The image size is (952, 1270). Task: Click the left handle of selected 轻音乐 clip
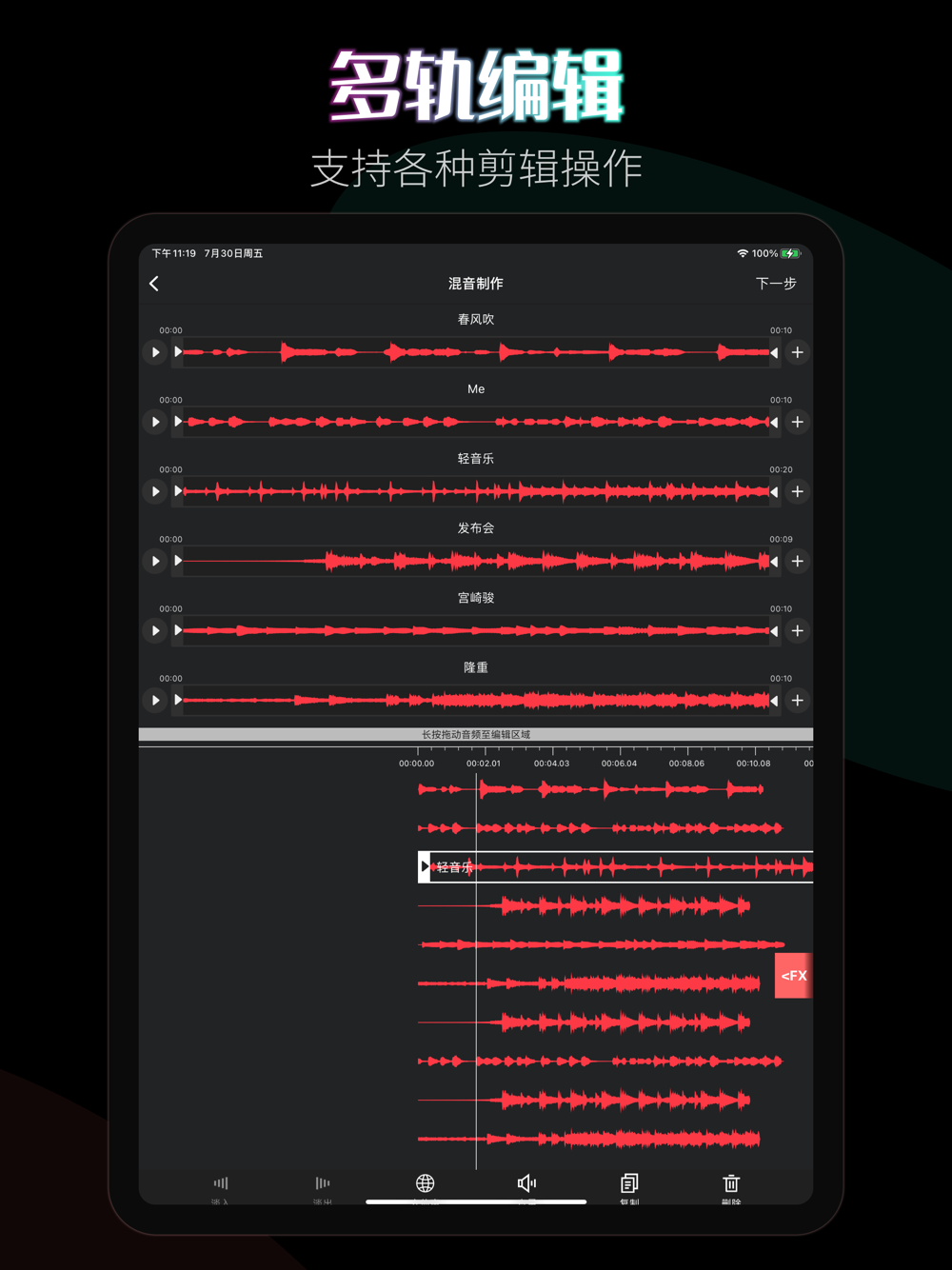tap(425, 867)
